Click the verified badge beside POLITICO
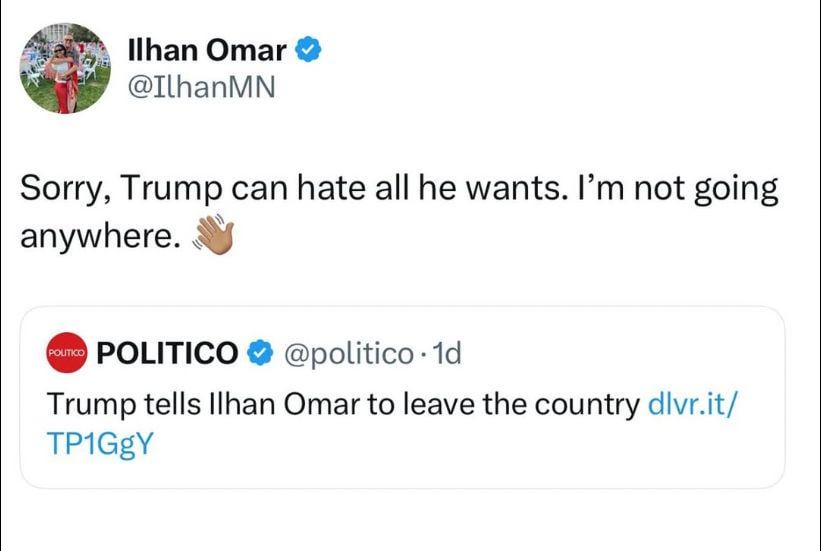Viewport: 821px width, 551px height. [x=260, y=353]
